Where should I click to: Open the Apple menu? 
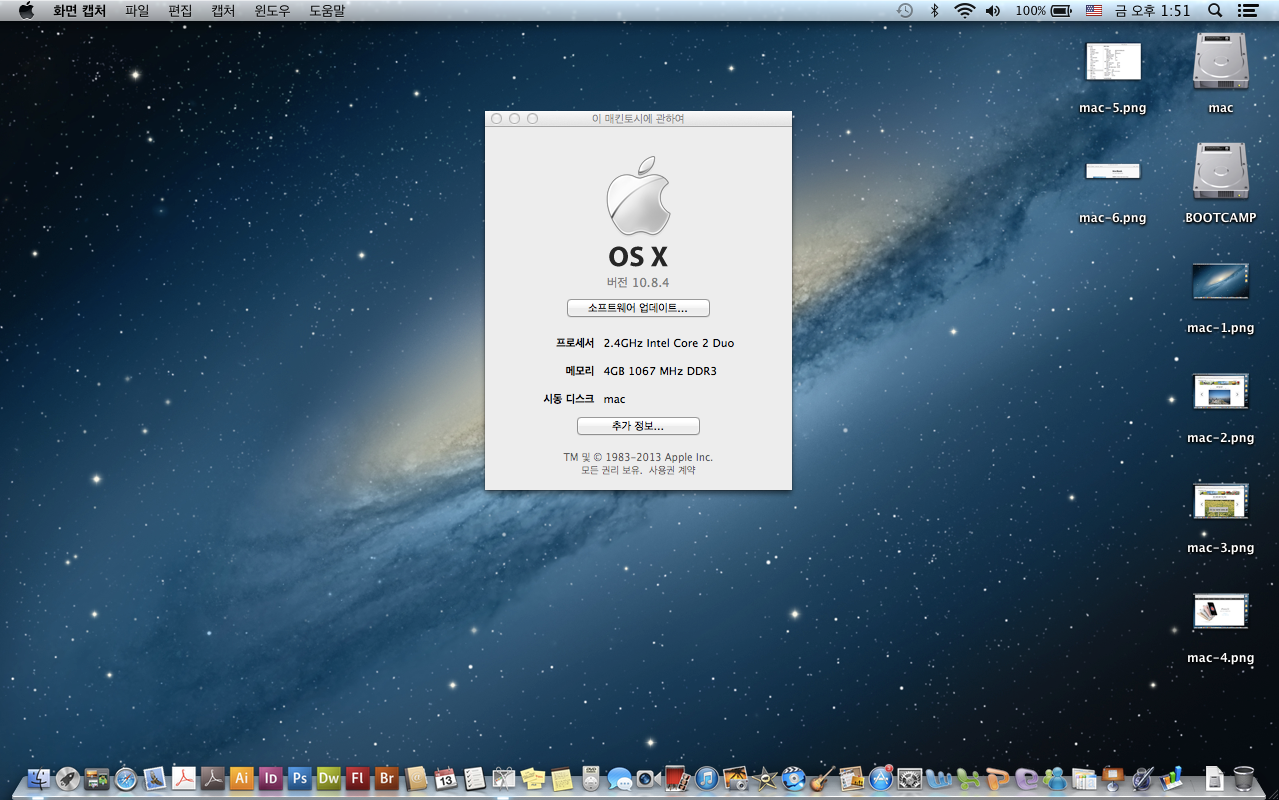[26, 10]
